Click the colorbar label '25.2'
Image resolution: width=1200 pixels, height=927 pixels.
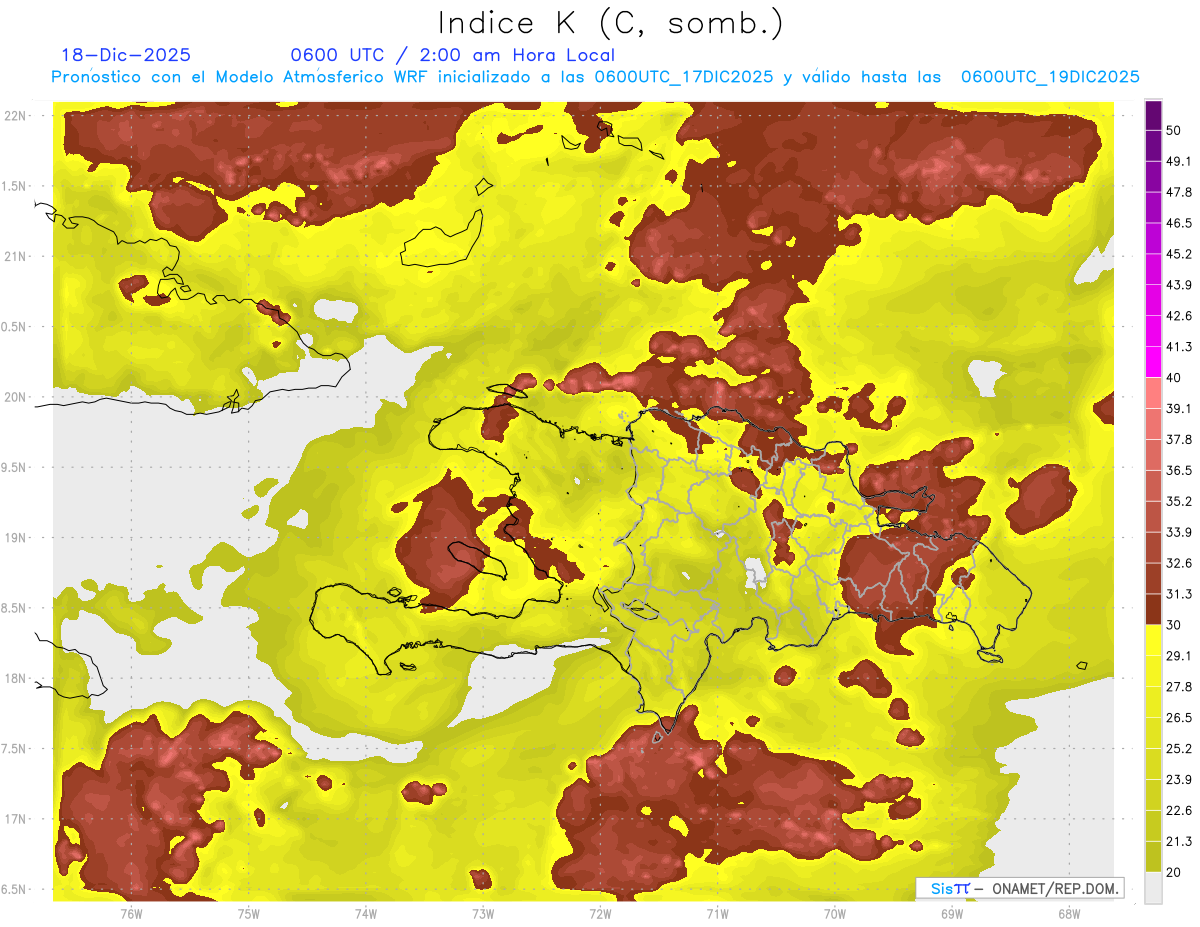[x=1178, y=748]
